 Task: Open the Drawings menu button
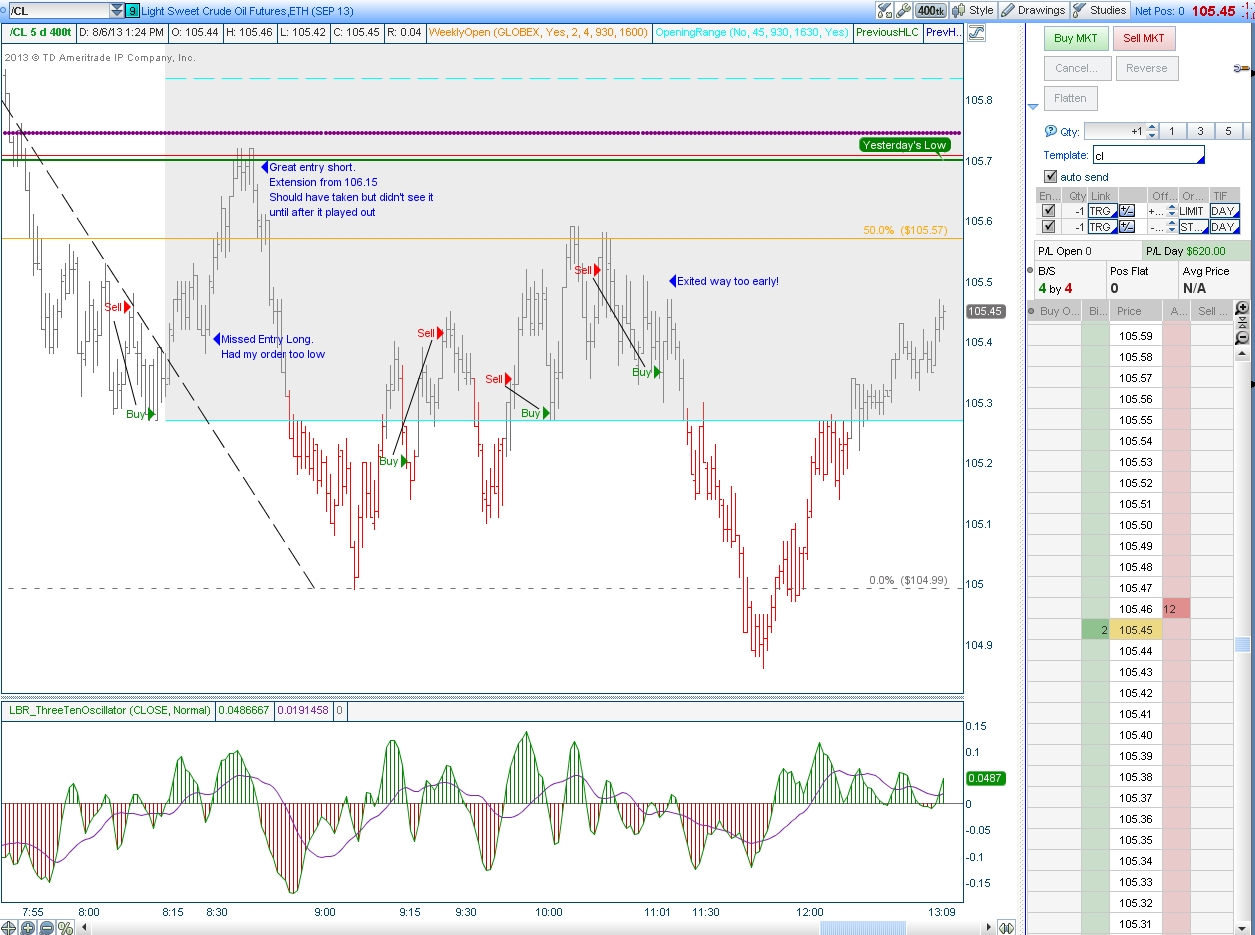tap(1033, 10)
